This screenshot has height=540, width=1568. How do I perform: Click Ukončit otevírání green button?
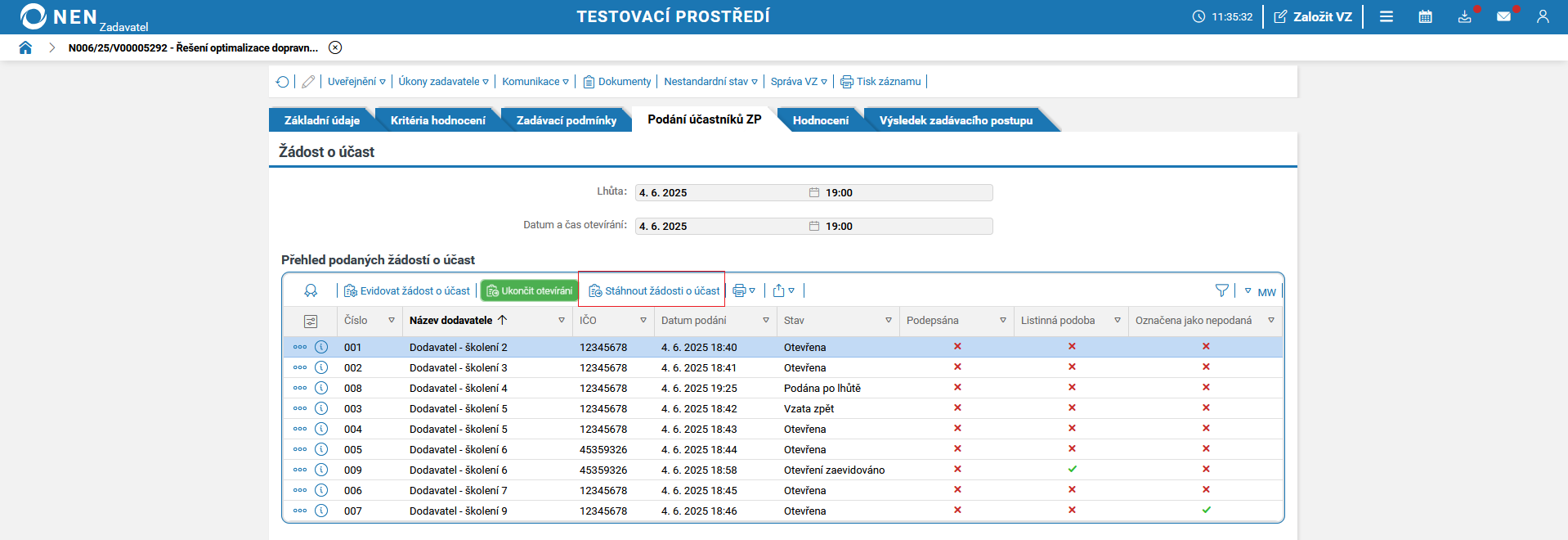[x=530, y=291]
